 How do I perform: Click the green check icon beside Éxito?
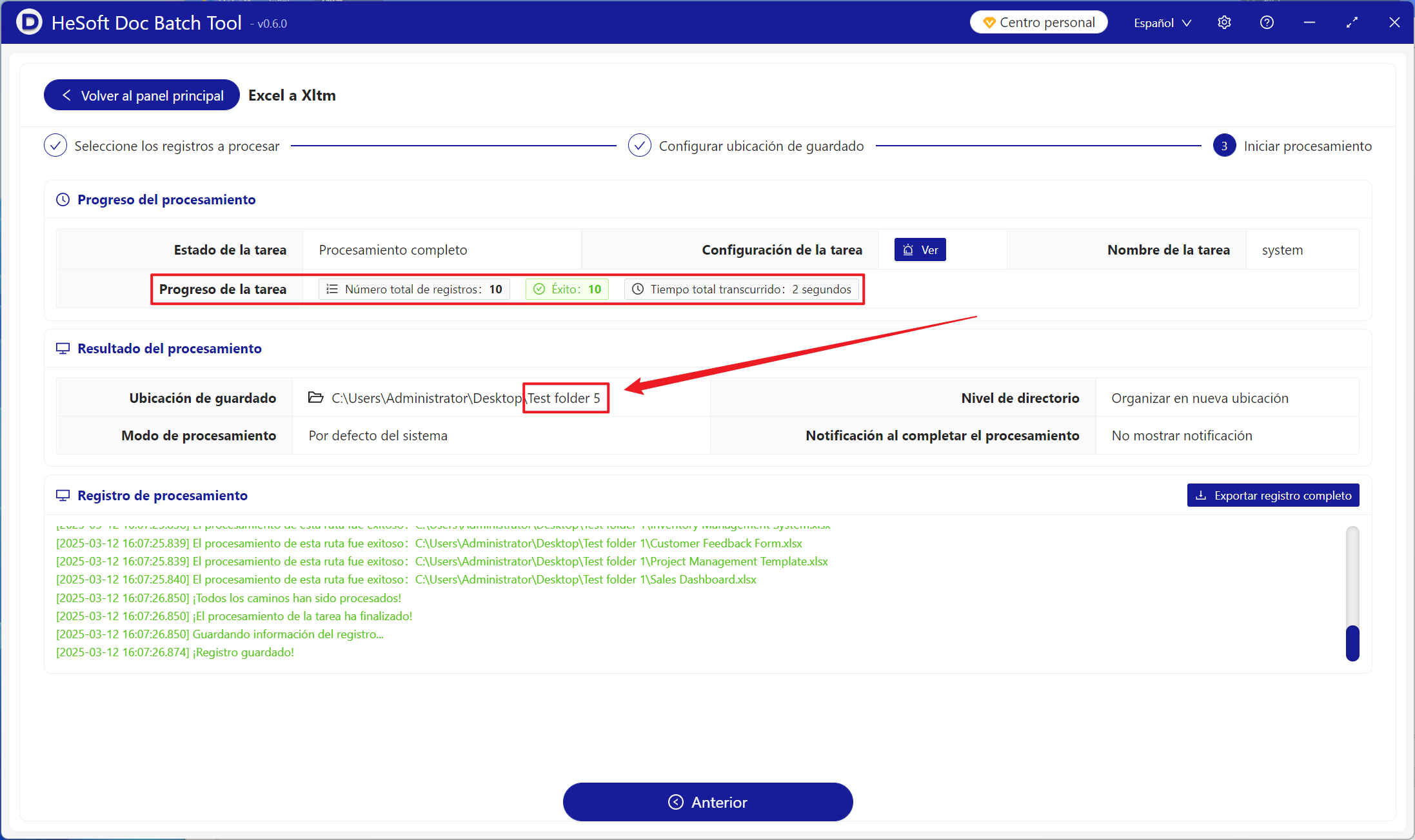539,289
